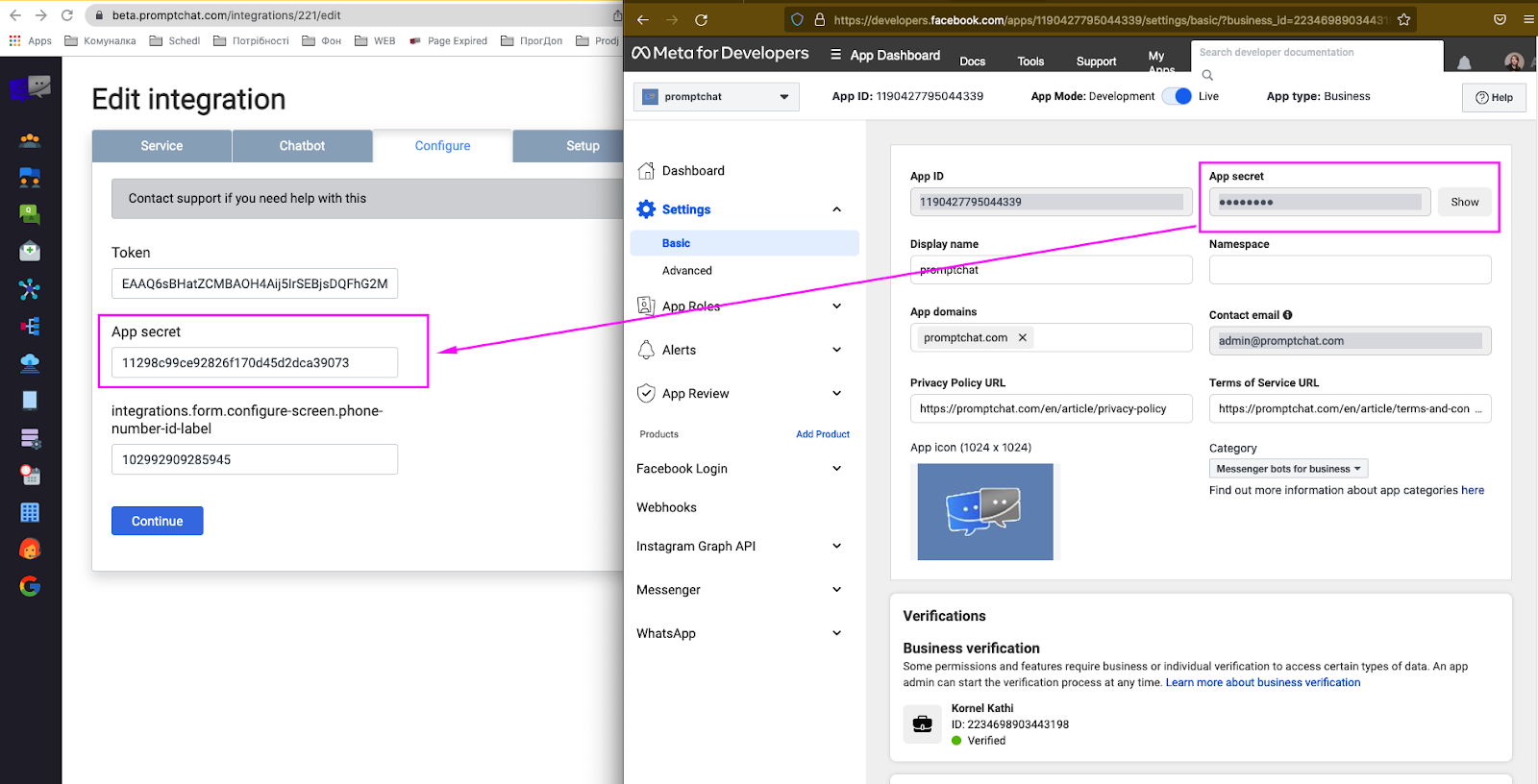This screenshot has height=784, width=1538.
Task: Open the promptchat app selector dropdown
Action: coord(716,97)
